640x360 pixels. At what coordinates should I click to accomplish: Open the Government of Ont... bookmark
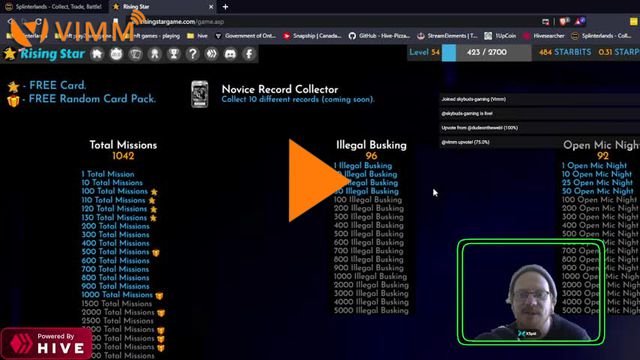coord(245,36)
